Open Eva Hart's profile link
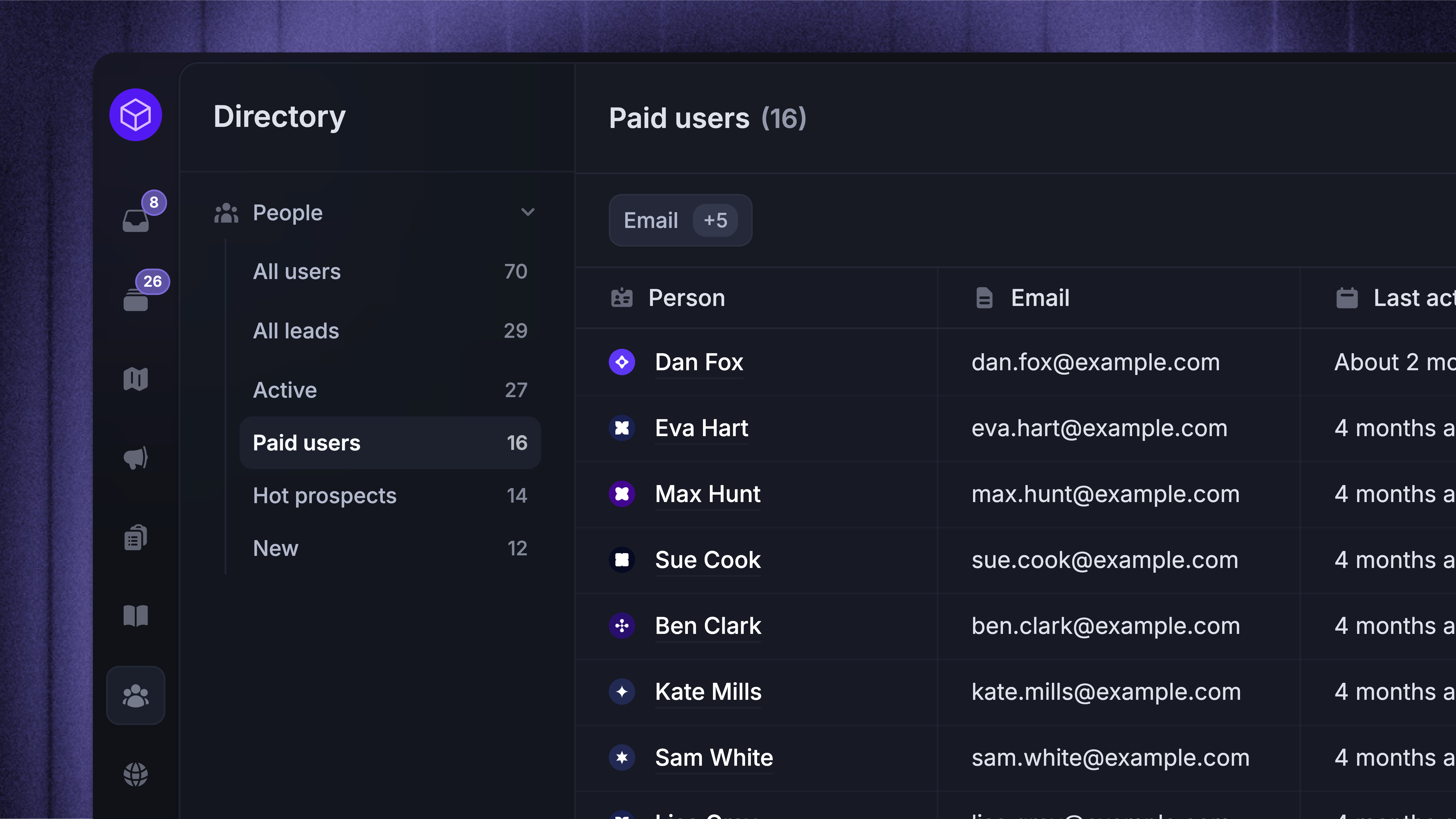The image size is (1456, 819). [701, 428]
